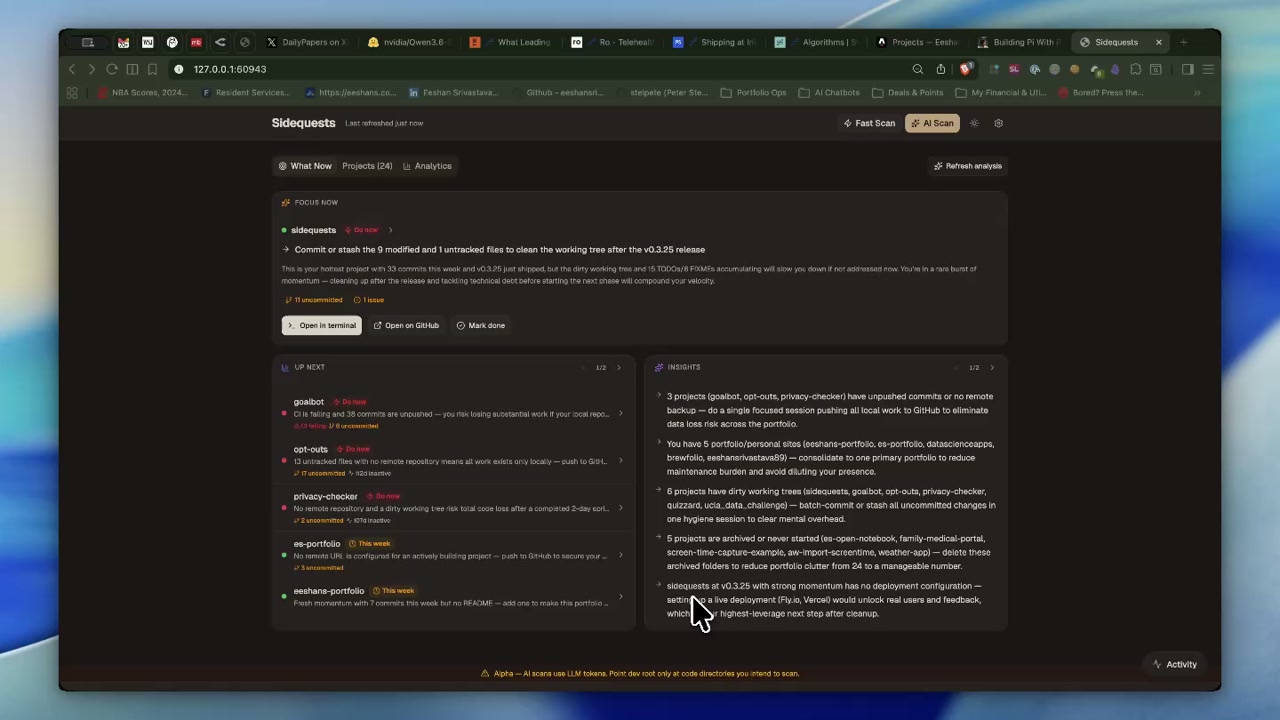Open the goalbot project

(308, 402)
